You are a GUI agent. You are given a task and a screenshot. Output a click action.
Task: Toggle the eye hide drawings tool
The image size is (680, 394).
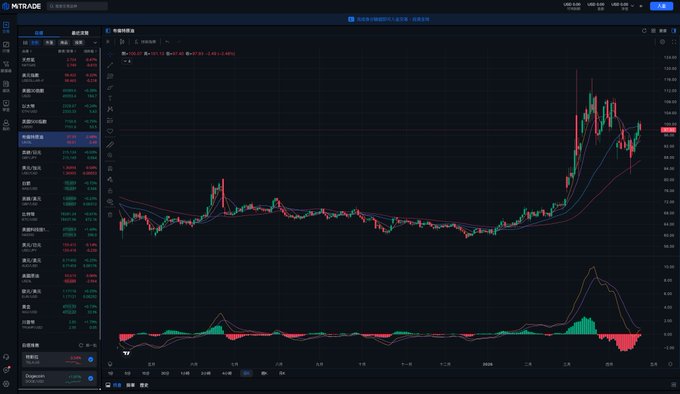pos(110,202)
